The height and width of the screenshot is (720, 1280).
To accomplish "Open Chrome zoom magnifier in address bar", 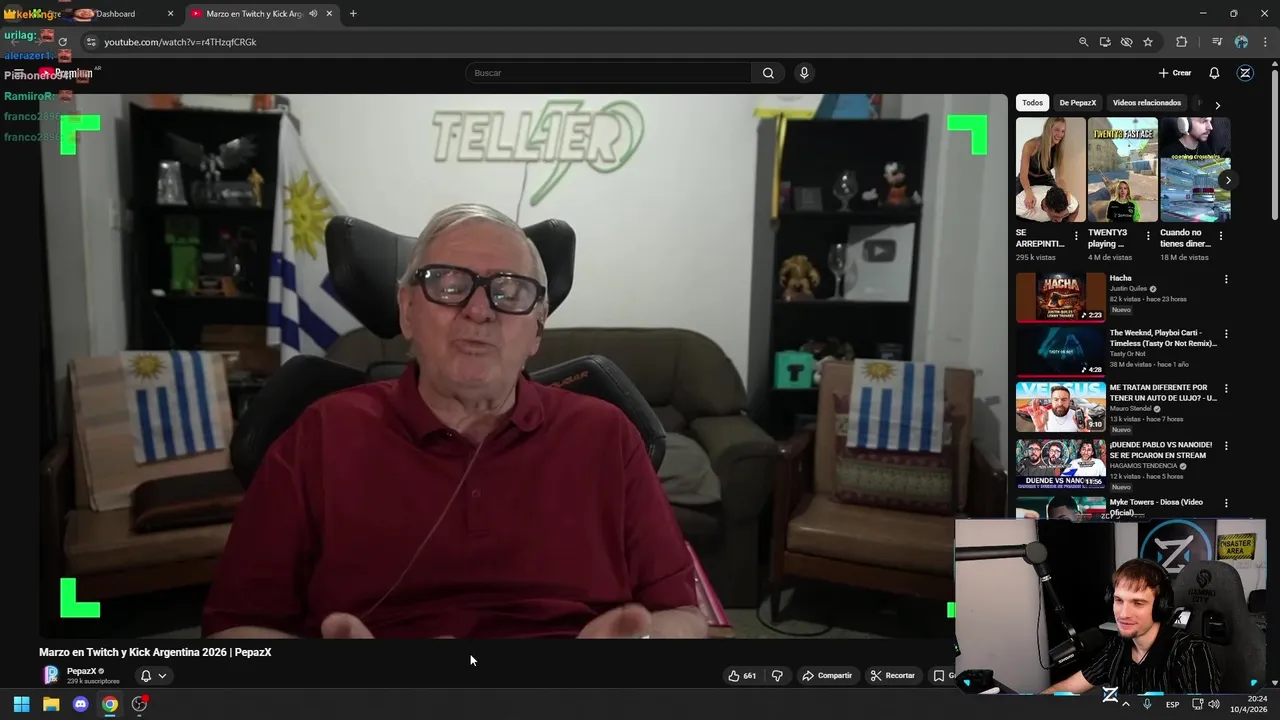I will click(x=1083, y=42).
